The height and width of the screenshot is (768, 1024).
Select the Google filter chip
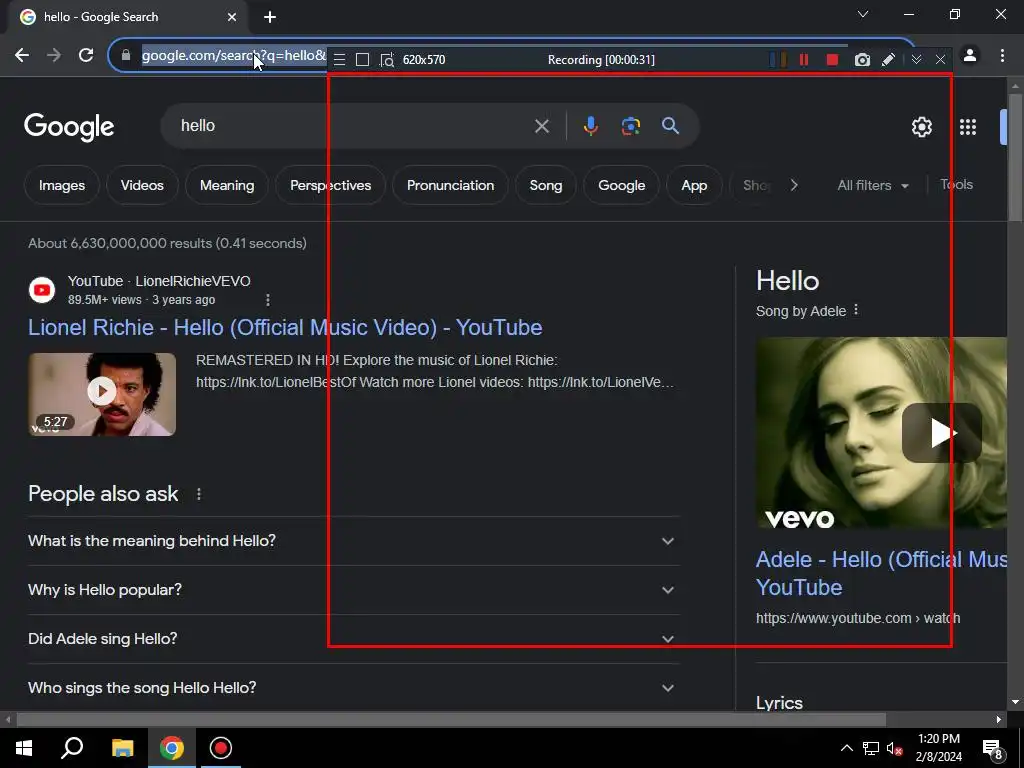622,185
